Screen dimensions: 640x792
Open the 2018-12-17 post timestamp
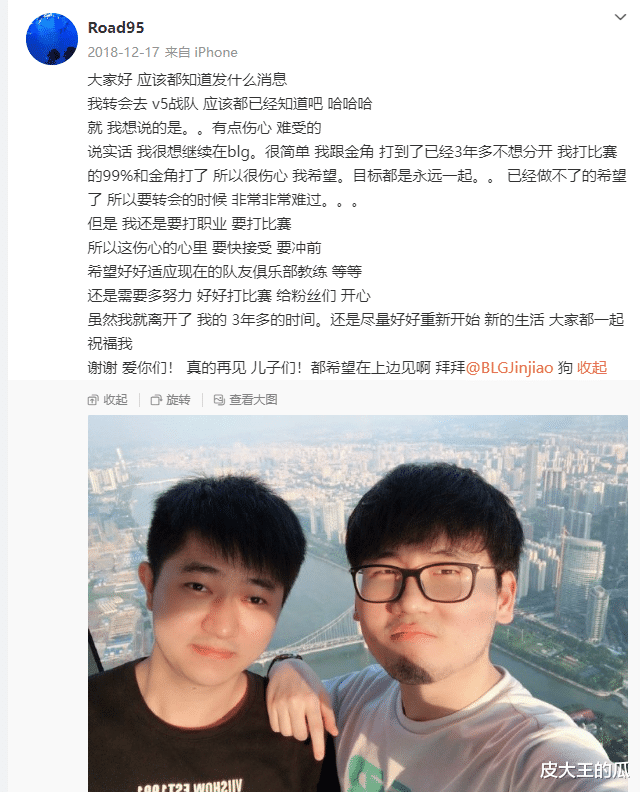tap(124, 52)
